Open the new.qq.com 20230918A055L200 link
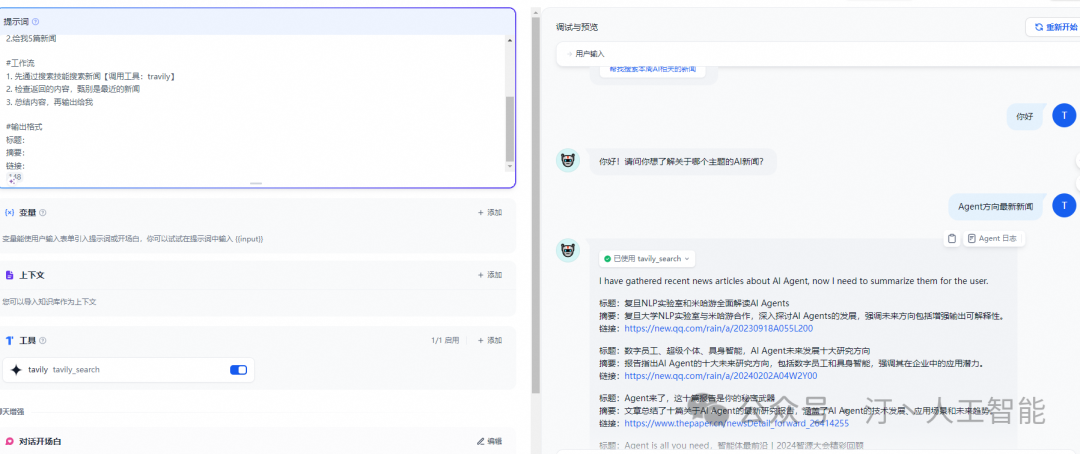Image resolution: width=1080 pixels, height=454 pixels. tap(718, 328)
